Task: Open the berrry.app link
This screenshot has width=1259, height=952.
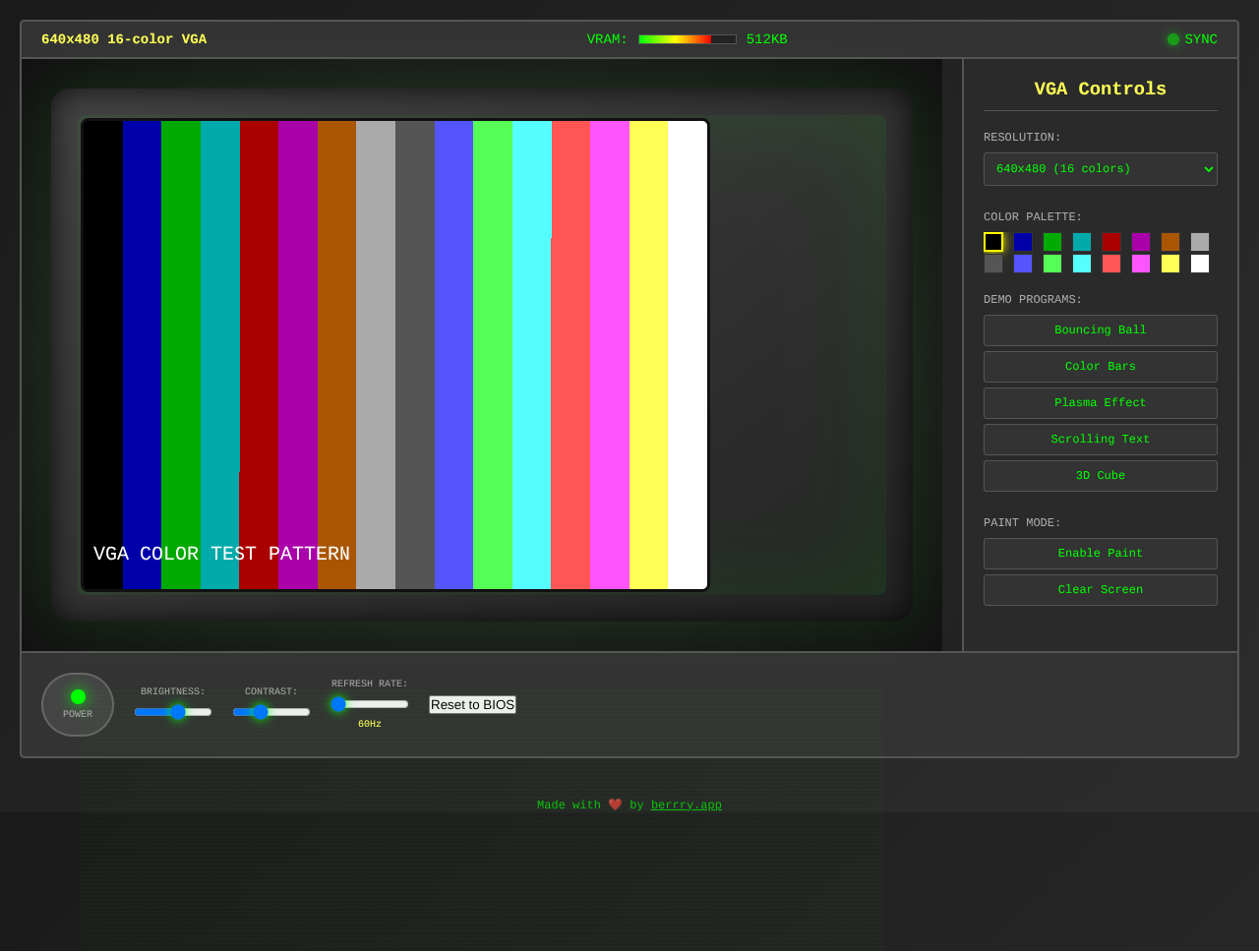Action: click(686, 803)
